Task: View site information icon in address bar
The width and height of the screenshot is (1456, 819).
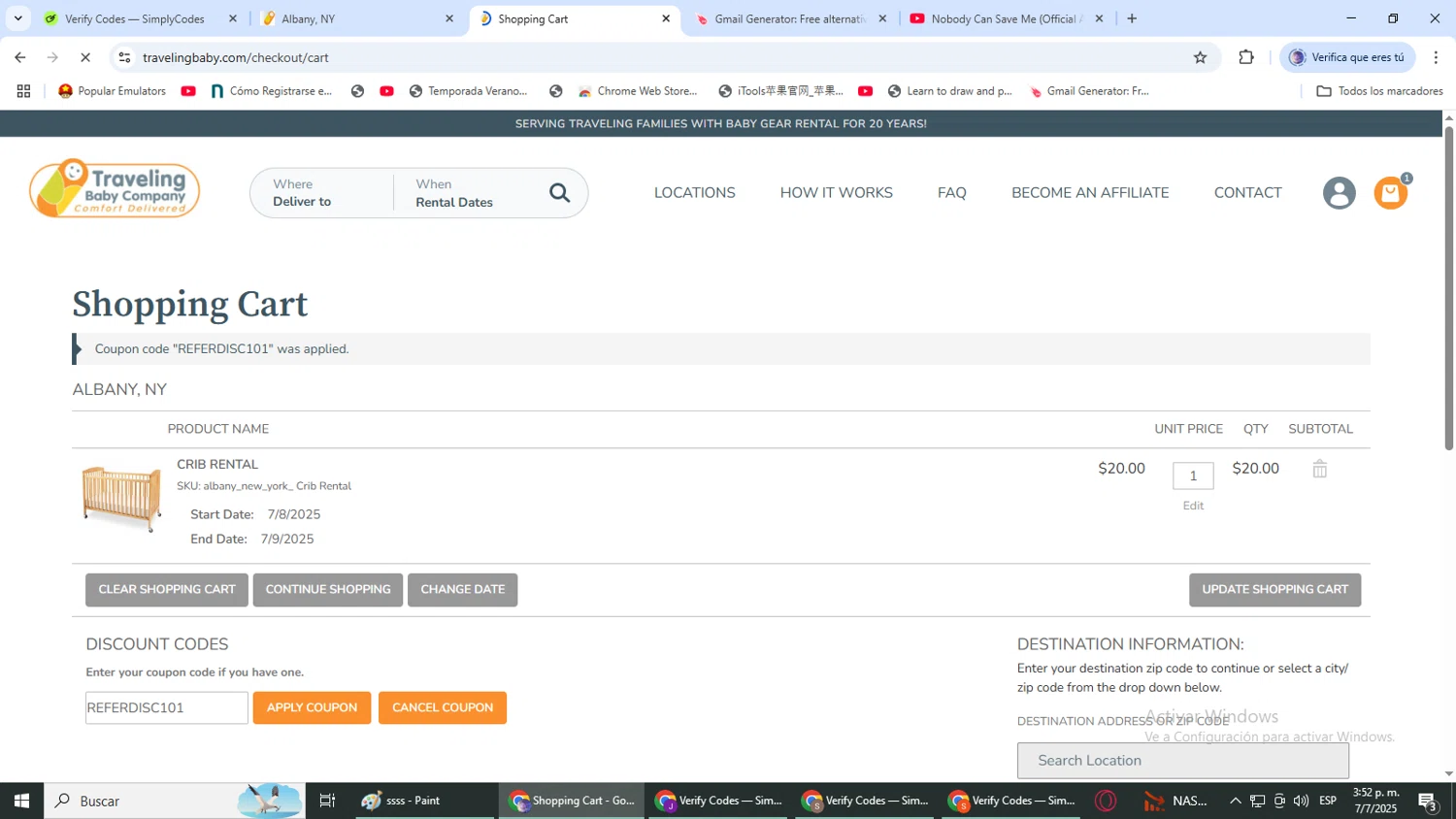Action: click(124, 57)
